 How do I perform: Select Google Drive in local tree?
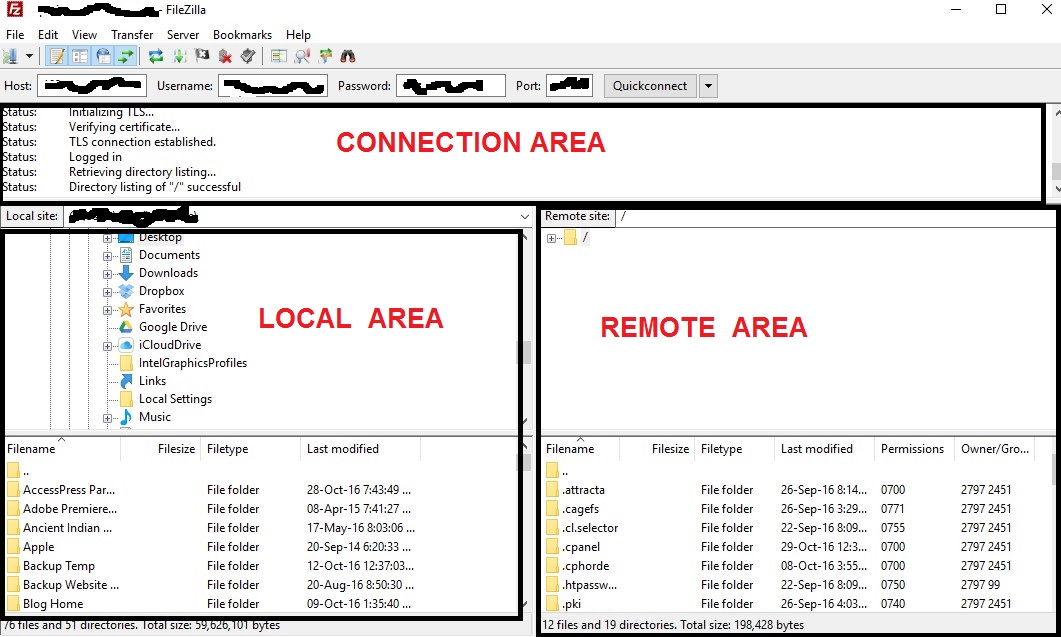click(x=173, y=327)
